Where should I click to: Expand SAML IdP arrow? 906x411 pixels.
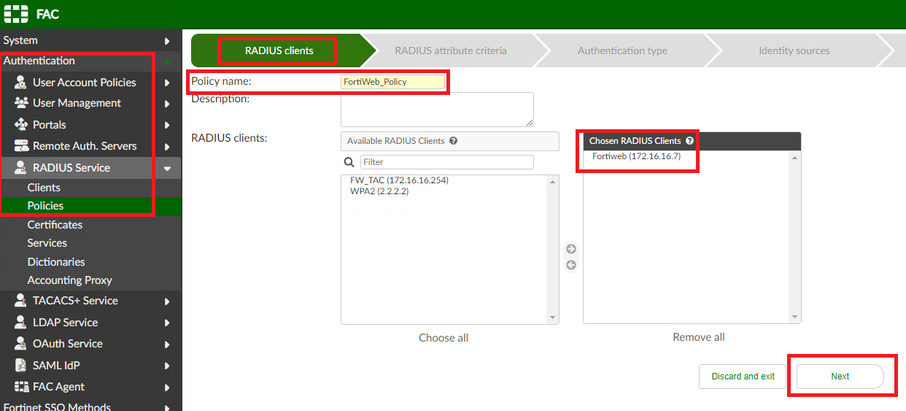[x=167, y=366]
